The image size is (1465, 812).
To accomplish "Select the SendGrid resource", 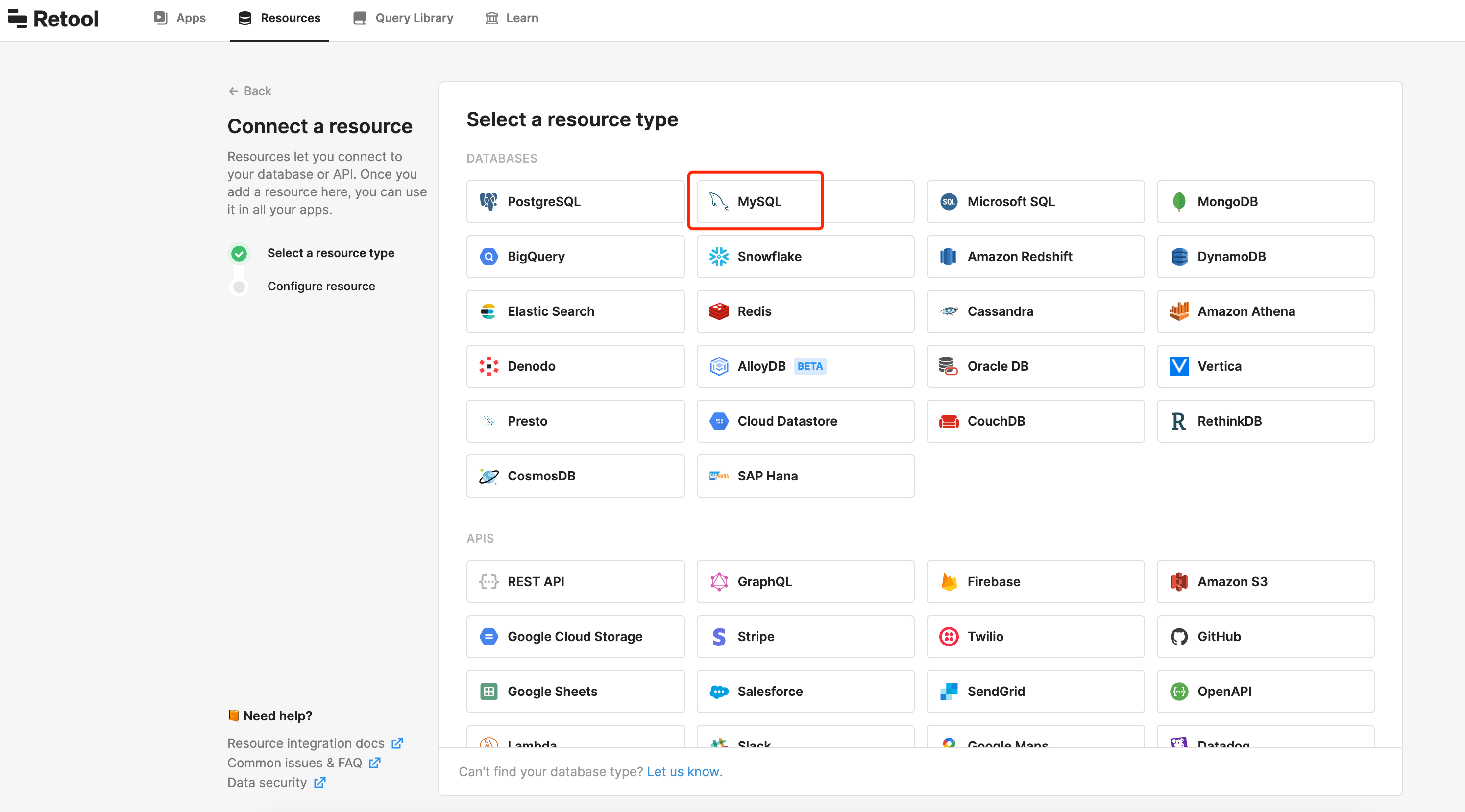I will [x=1035, y=692].
